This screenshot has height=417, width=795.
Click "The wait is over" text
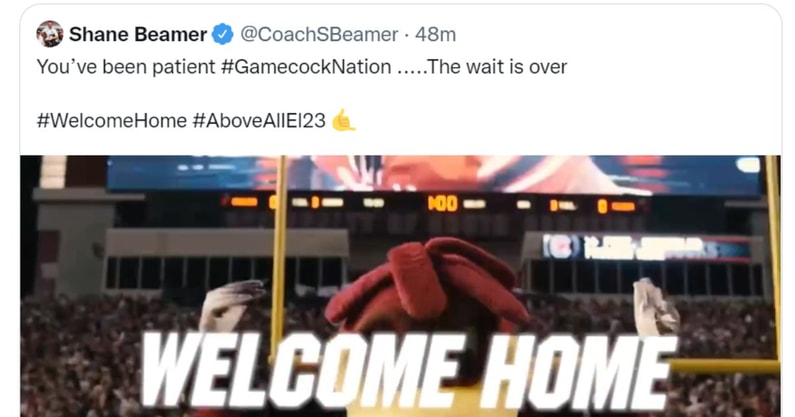[497, 67]
